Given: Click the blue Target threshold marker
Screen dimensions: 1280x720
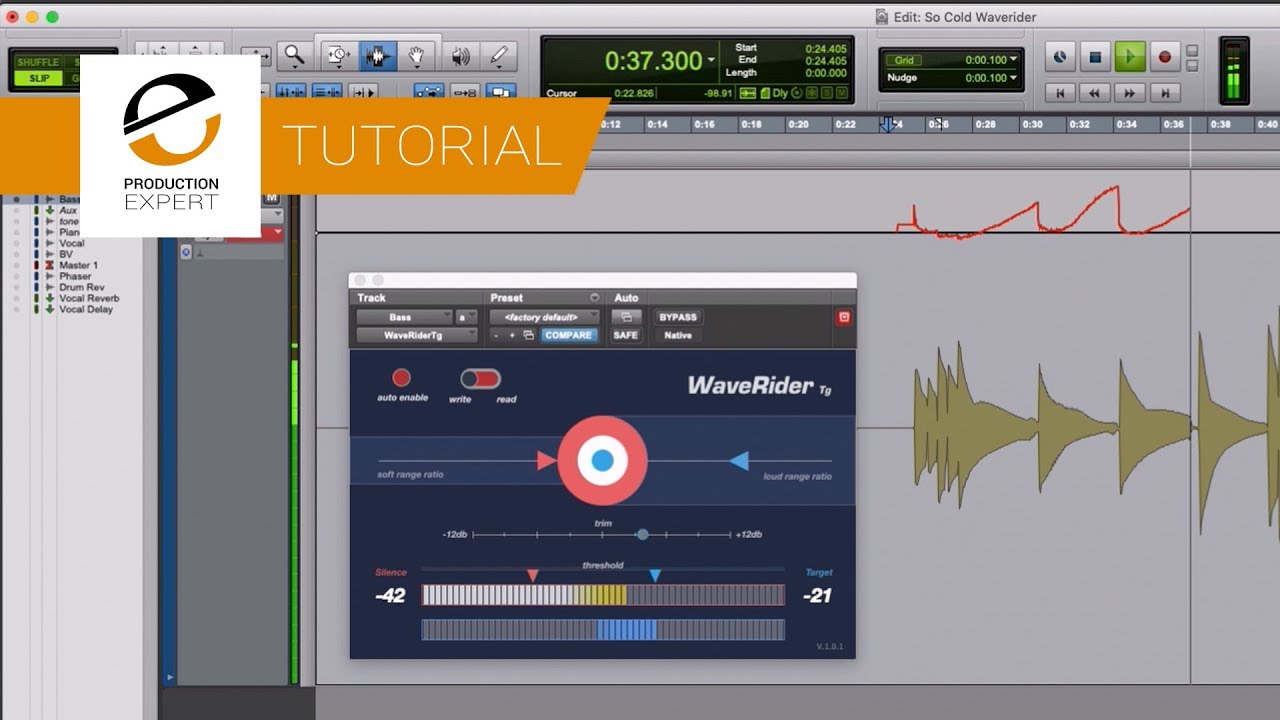Looking at the screenshot, I should coord(655,575).
